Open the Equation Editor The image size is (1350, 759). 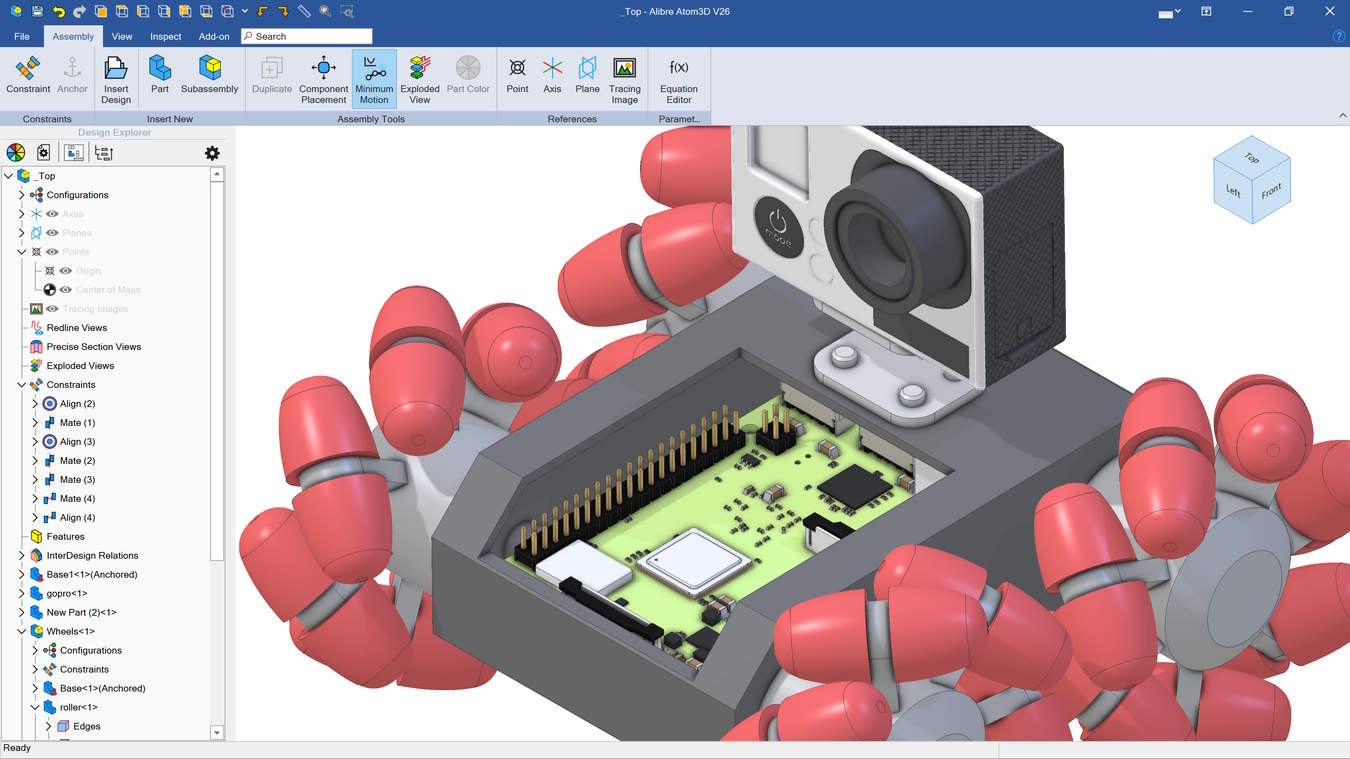(x=678, y=75)
